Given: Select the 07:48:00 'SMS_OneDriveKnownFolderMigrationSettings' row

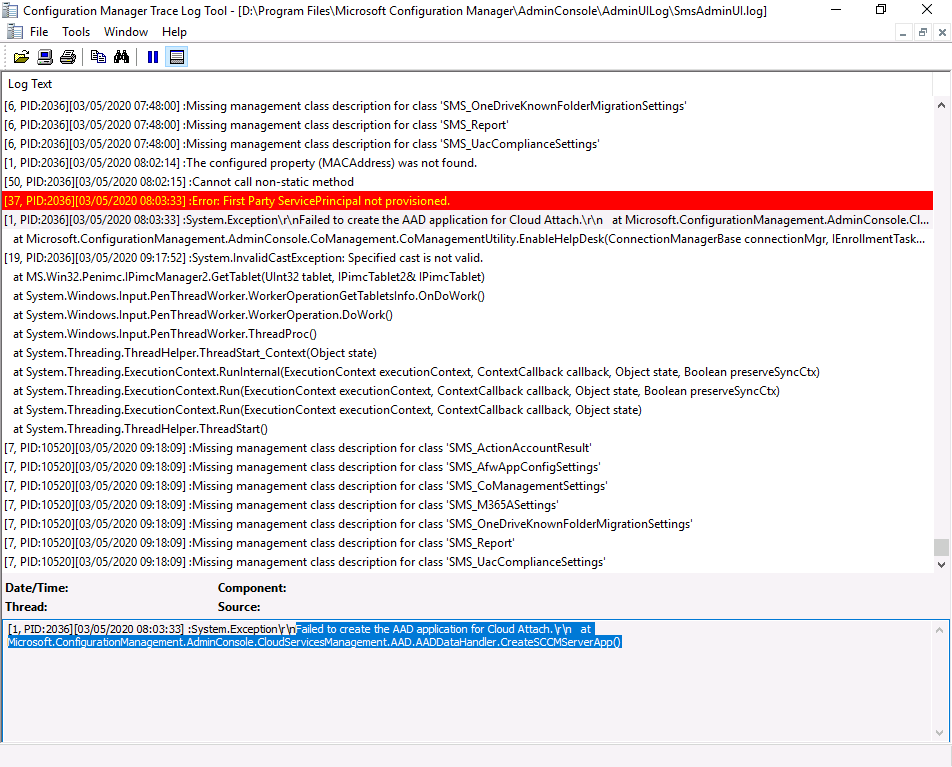Looking at the screenshot, I should click(x=468, y=106).
